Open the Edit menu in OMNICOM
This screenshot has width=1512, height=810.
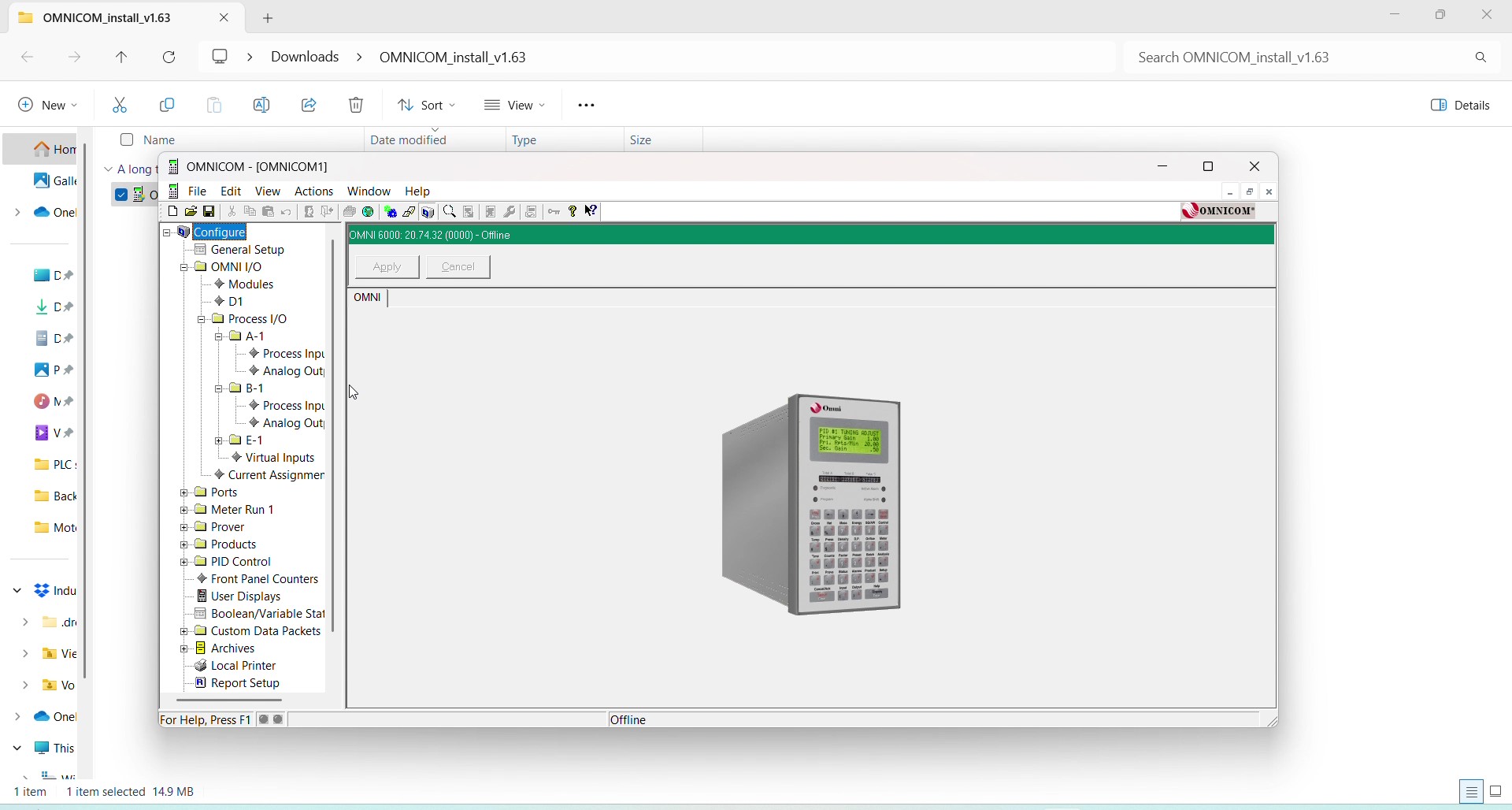(x=231, y=191)
